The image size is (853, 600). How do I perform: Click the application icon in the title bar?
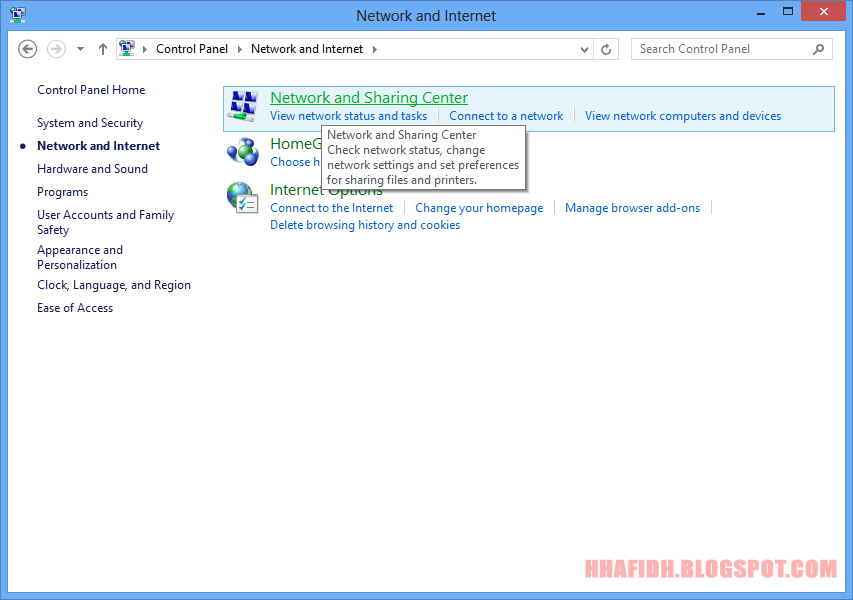[x=17, y=15]
